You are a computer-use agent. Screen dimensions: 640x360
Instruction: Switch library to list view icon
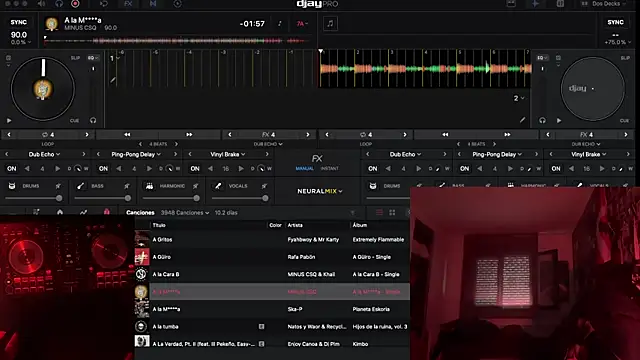click(x=379, y=213)
